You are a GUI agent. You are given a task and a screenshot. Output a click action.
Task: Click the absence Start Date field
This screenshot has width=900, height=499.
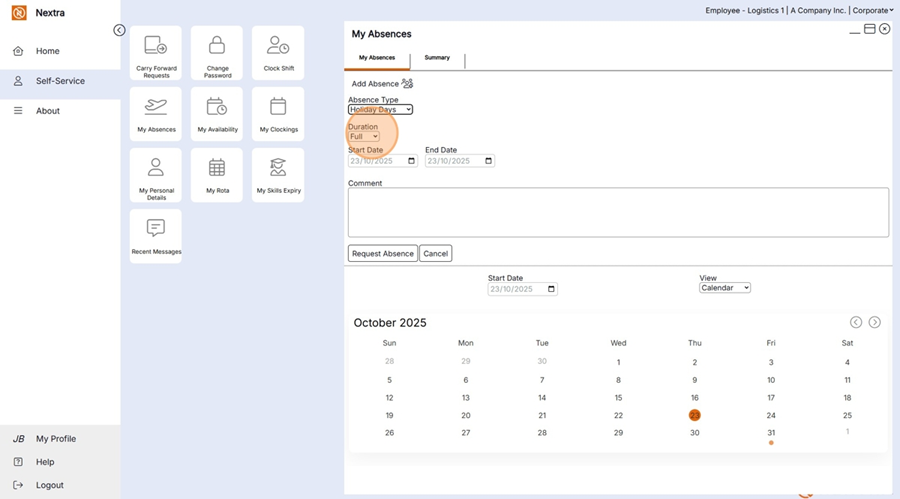(383, 161)
